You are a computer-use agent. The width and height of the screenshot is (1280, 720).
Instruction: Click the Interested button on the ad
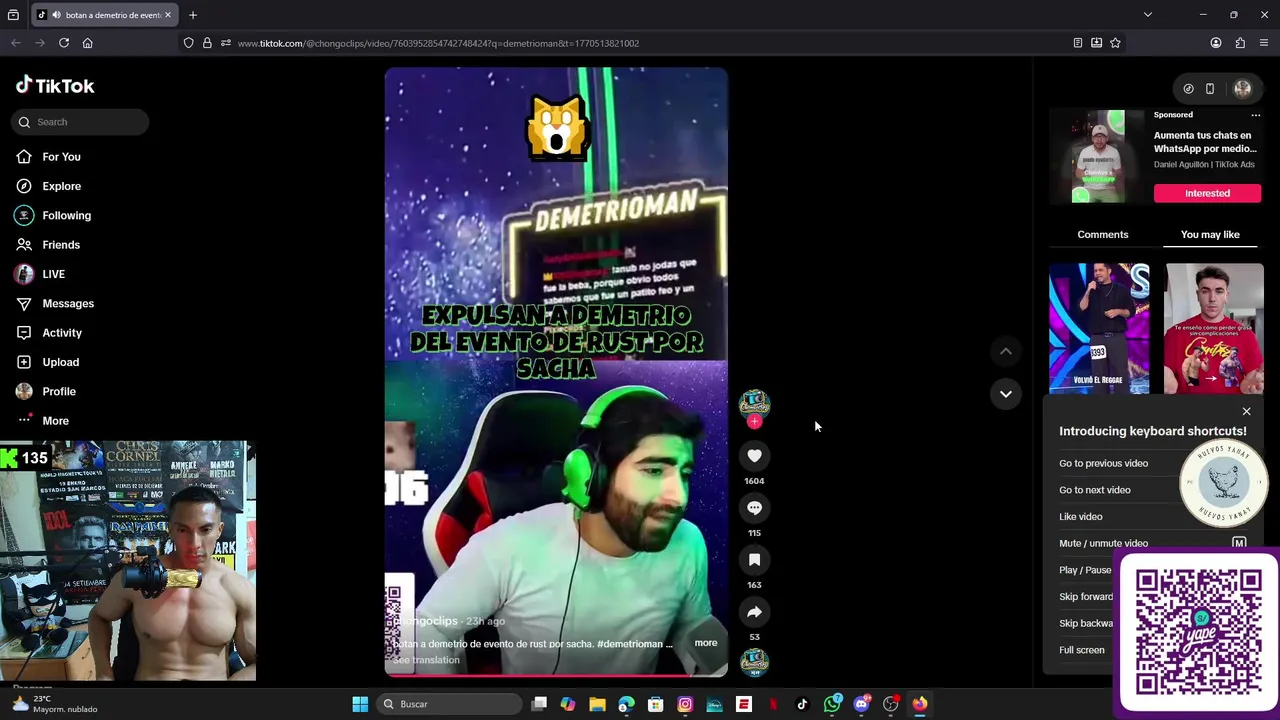(x=1207, y=193)
